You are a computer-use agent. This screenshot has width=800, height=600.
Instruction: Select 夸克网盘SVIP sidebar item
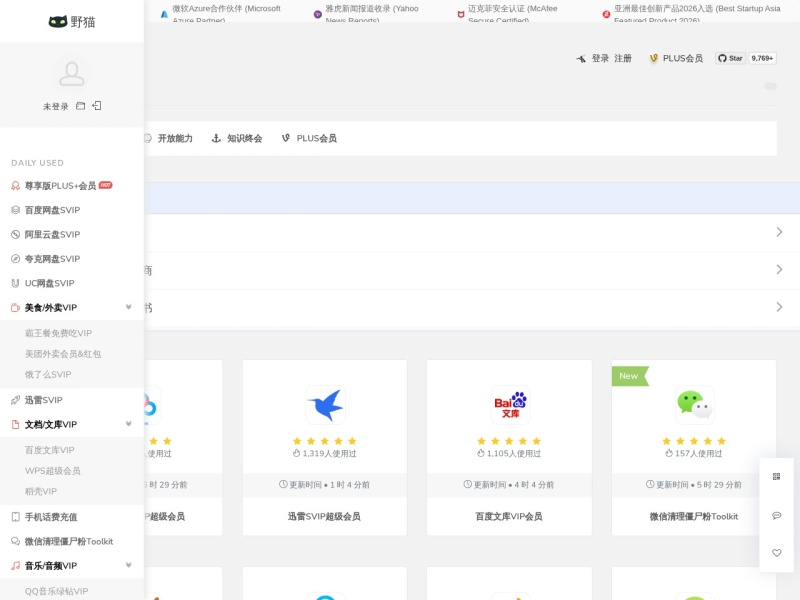pos(52,259)
